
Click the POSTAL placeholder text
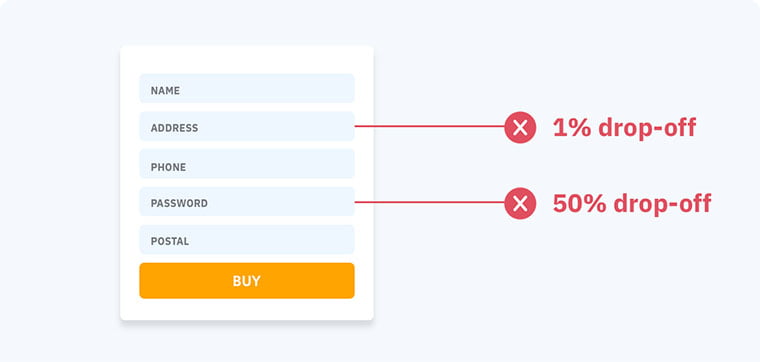[x=170, y=241]
